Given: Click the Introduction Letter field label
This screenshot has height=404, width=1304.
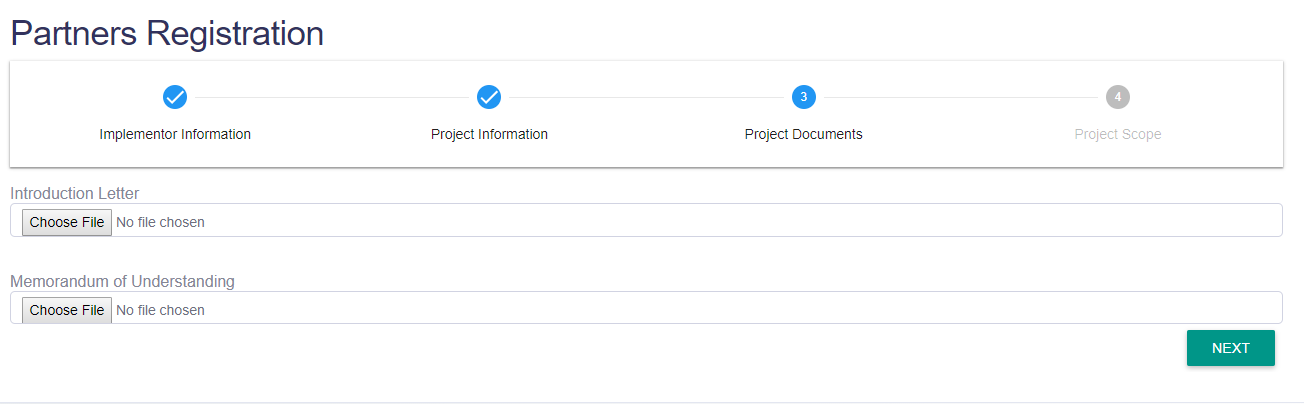Looking at the screenshot, I should pyautogui.click(x=75, y=193).
